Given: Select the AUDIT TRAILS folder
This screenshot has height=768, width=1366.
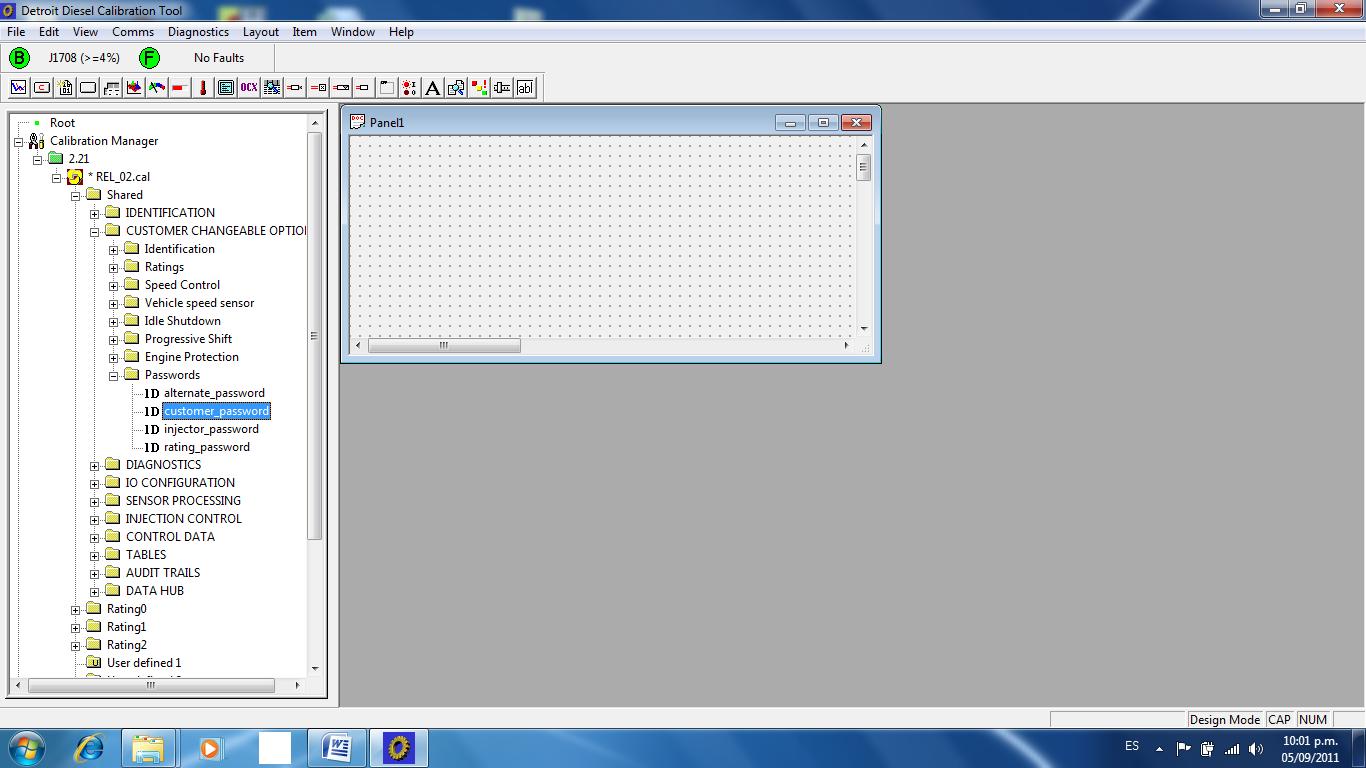Looking at the screenshot, I should (x=163, y=573).
